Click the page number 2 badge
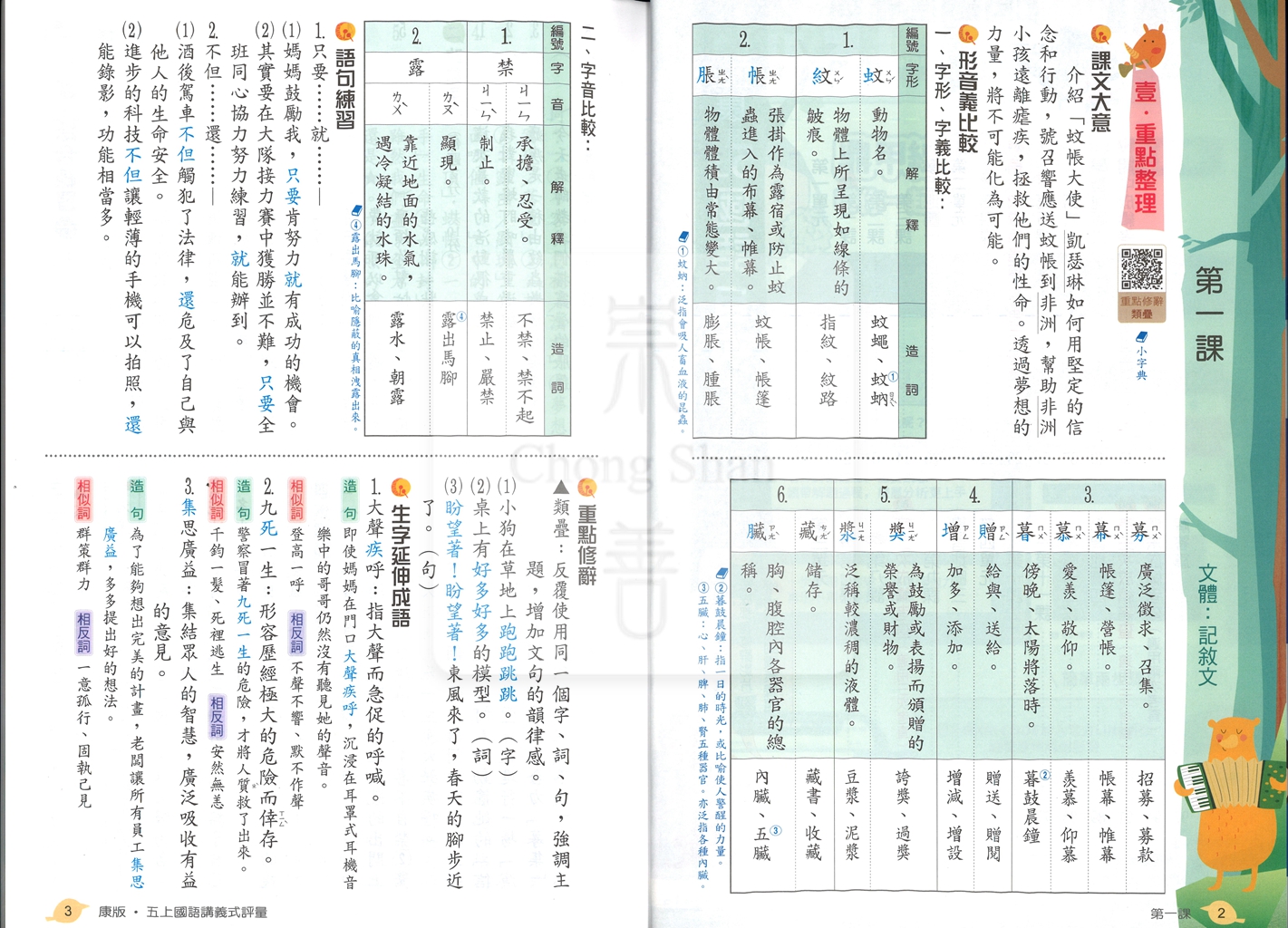 coord(1222,913)
